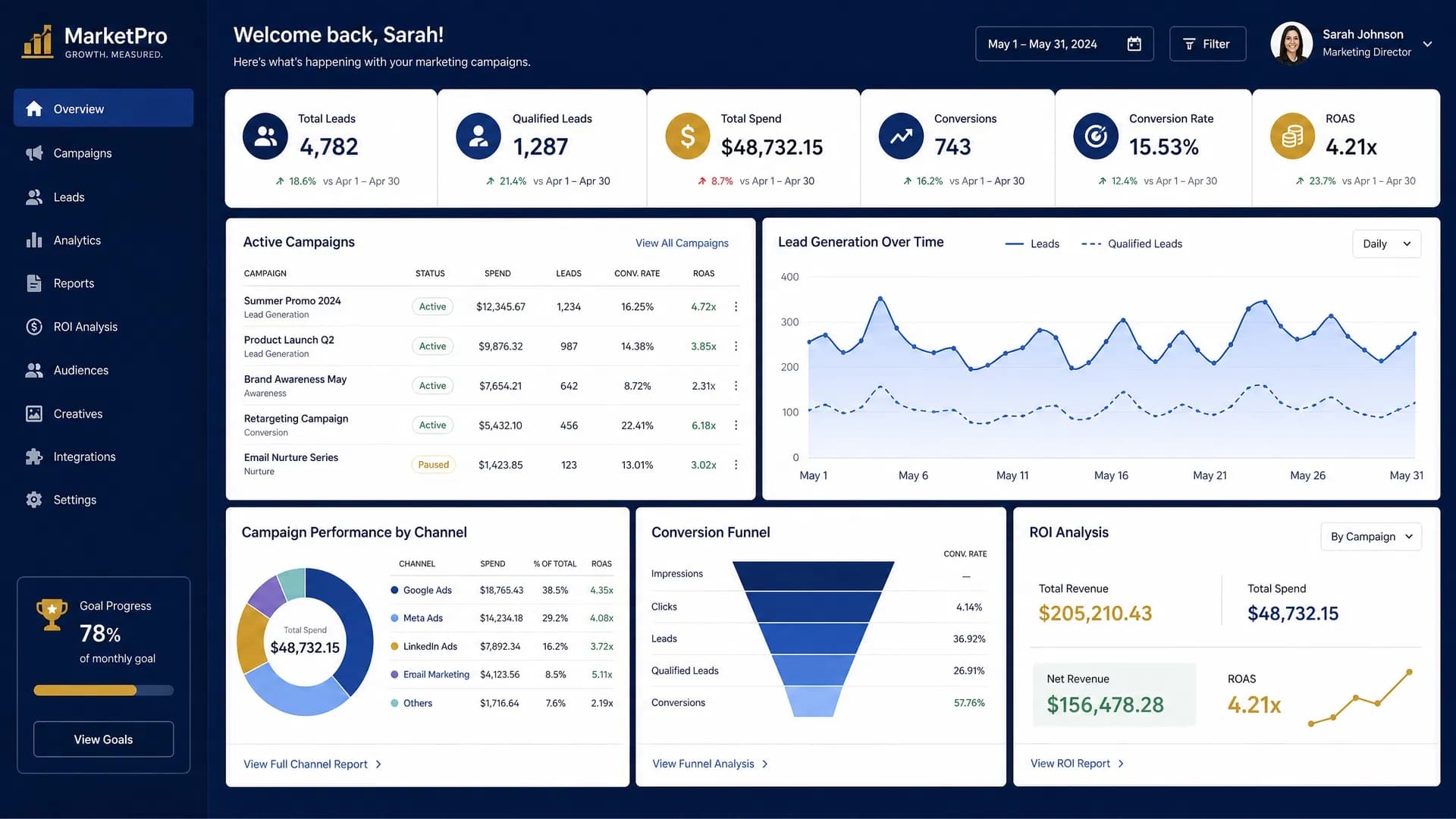Click the Analytics bar chart icon
This screenshot has height=819, width=1456.
point(34,240)
